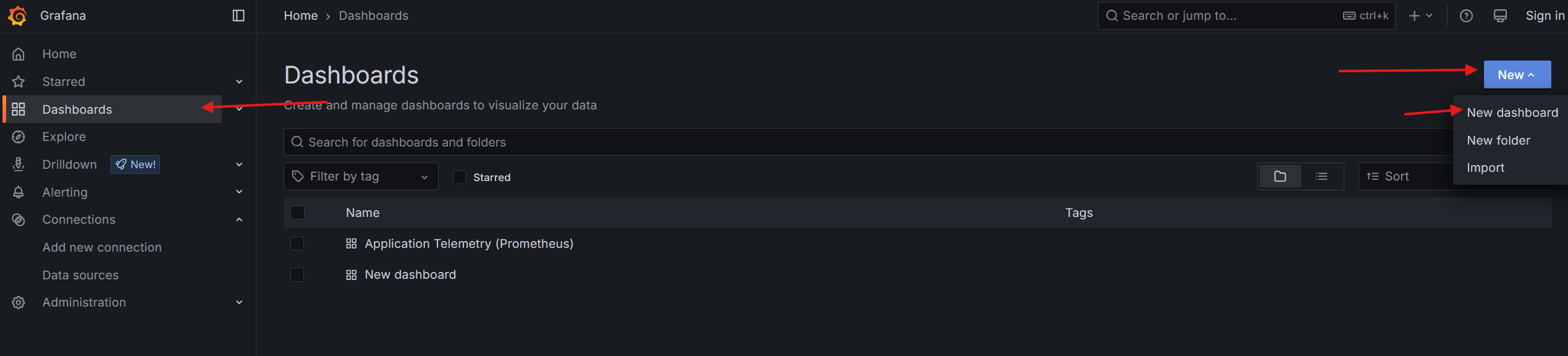The width and height of the screenshot is (1568, 356).
Task: Choose New folder from the menu
Action: coord(1498,141)
